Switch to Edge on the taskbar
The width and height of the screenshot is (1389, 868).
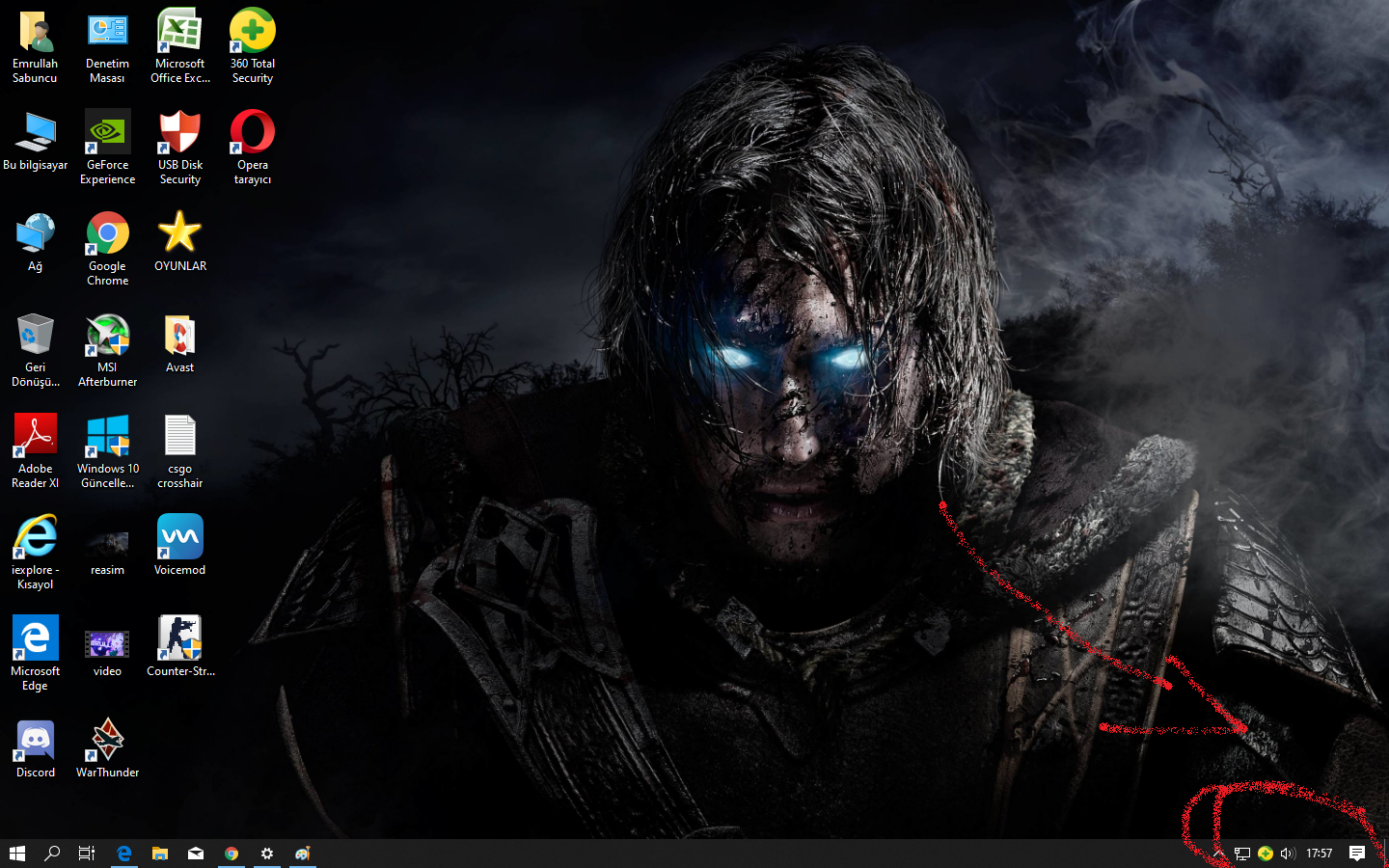(x=124, y=854)
